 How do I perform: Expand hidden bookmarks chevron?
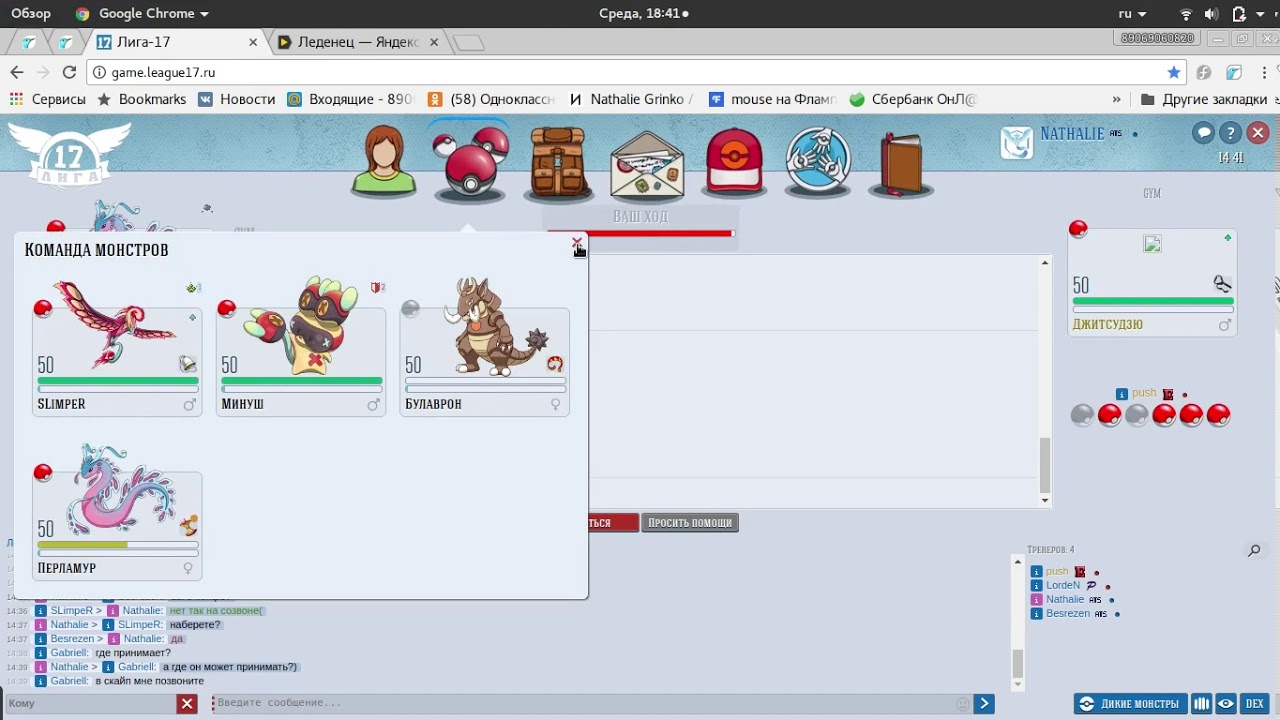[1116, 99]
